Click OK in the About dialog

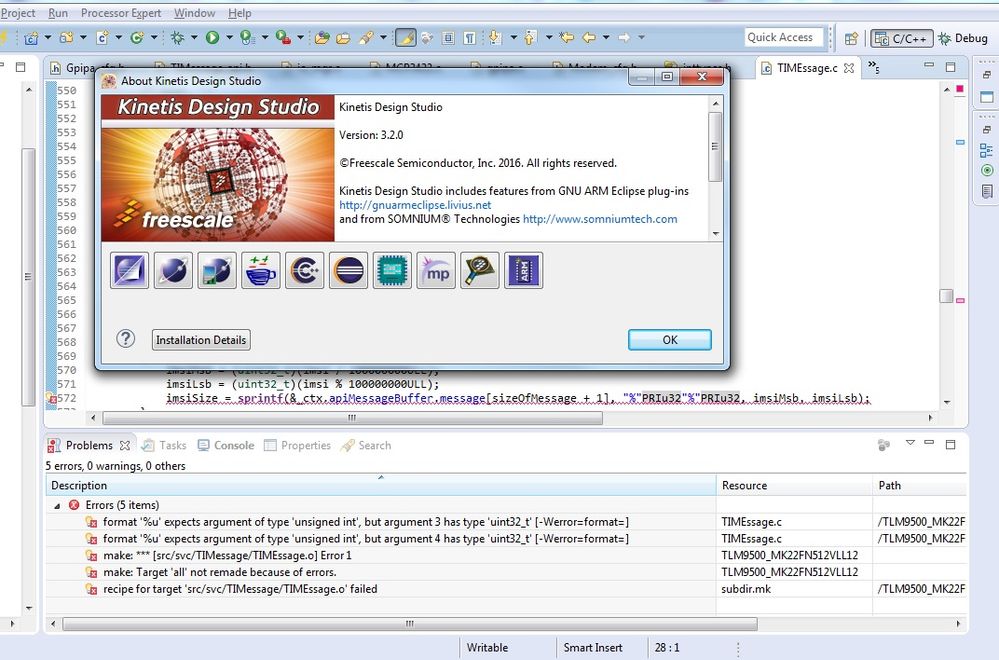click(670, 340)
